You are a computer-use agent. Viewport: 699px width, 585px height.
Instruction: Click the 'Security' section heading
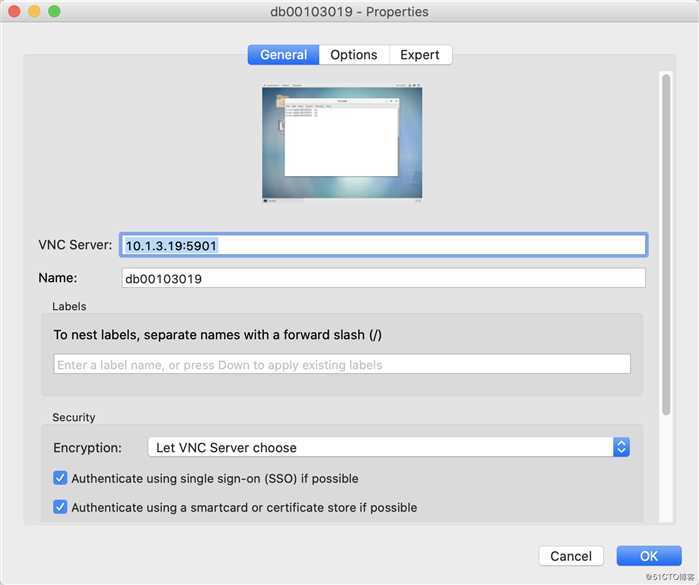point(74,417)
